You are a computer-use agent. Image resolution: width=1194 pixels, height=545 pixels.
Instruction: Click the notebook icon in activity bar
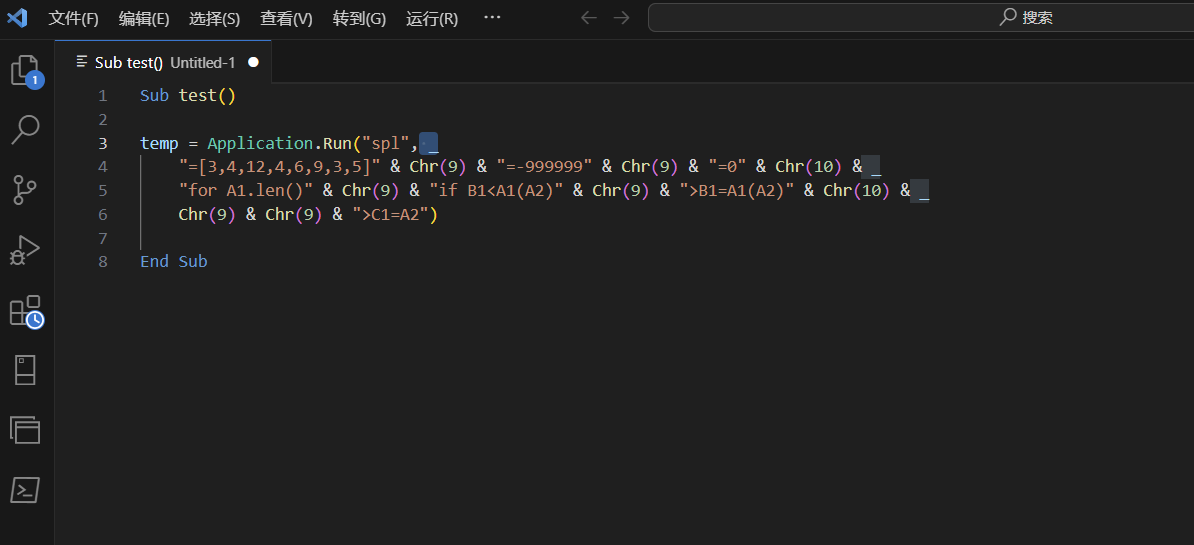tap(26, 370)
